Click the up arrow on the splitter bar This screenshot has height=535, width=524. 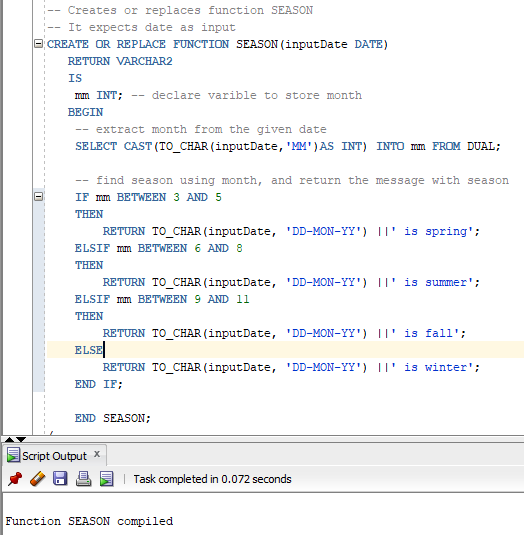click(x=9, y=439)
